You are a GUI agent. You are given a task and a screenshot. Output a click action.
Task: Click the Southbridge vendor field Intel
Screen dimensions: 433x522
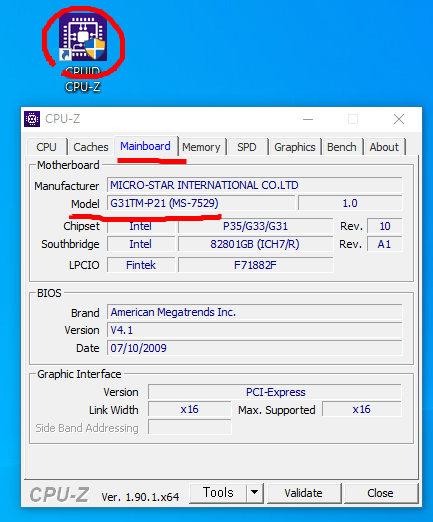[141, 244]
